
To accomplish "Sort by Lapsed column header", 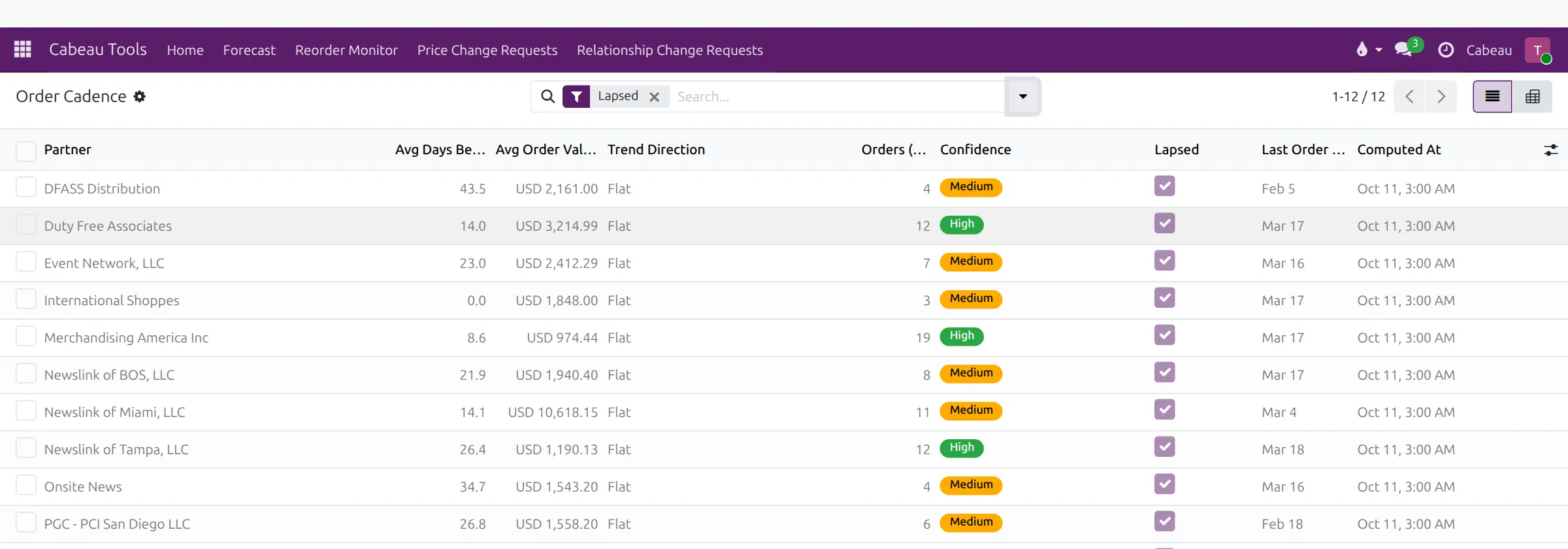I will (1177, 150).
